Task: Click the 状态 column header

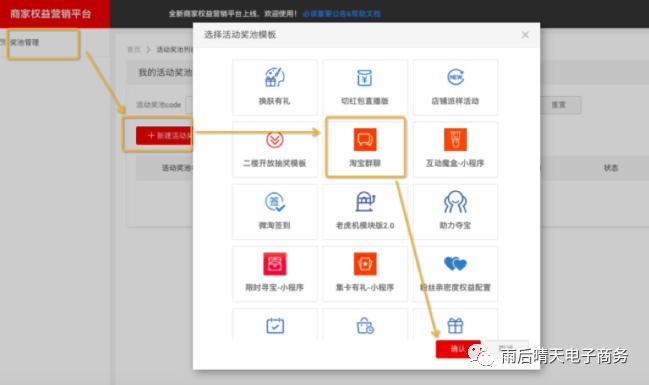Action: click(x=611, y=168)
